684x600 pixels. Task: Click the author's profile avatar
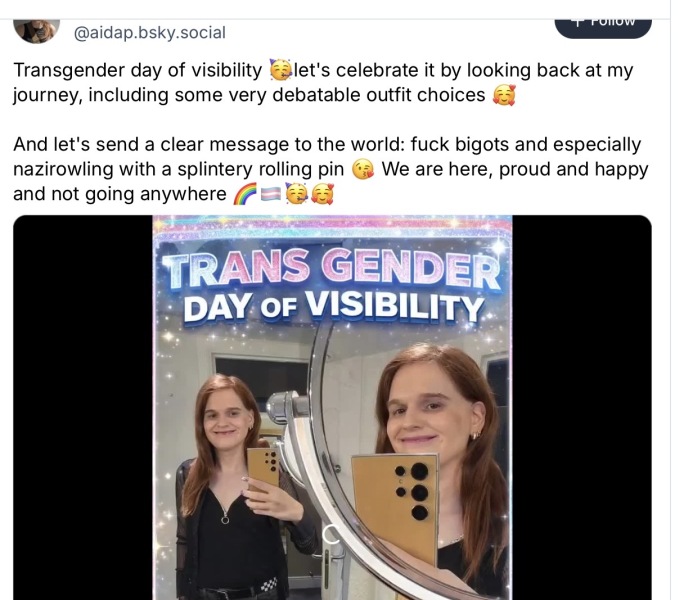pos(37,27)
